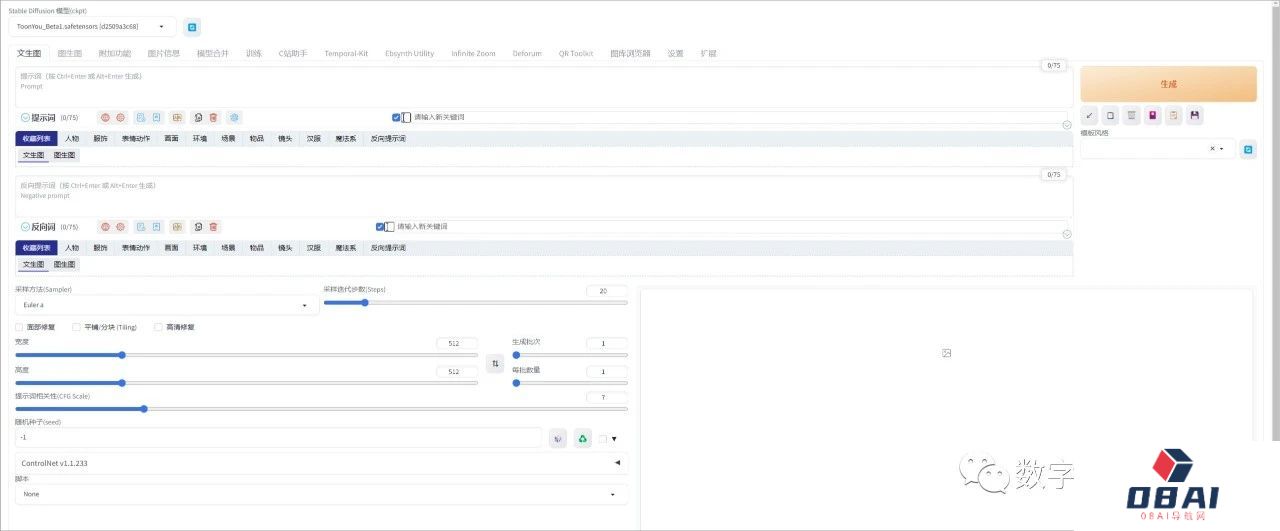Enable the 面部修复 face restoration checkbox

pyautogui.click(x=20, y=327)
